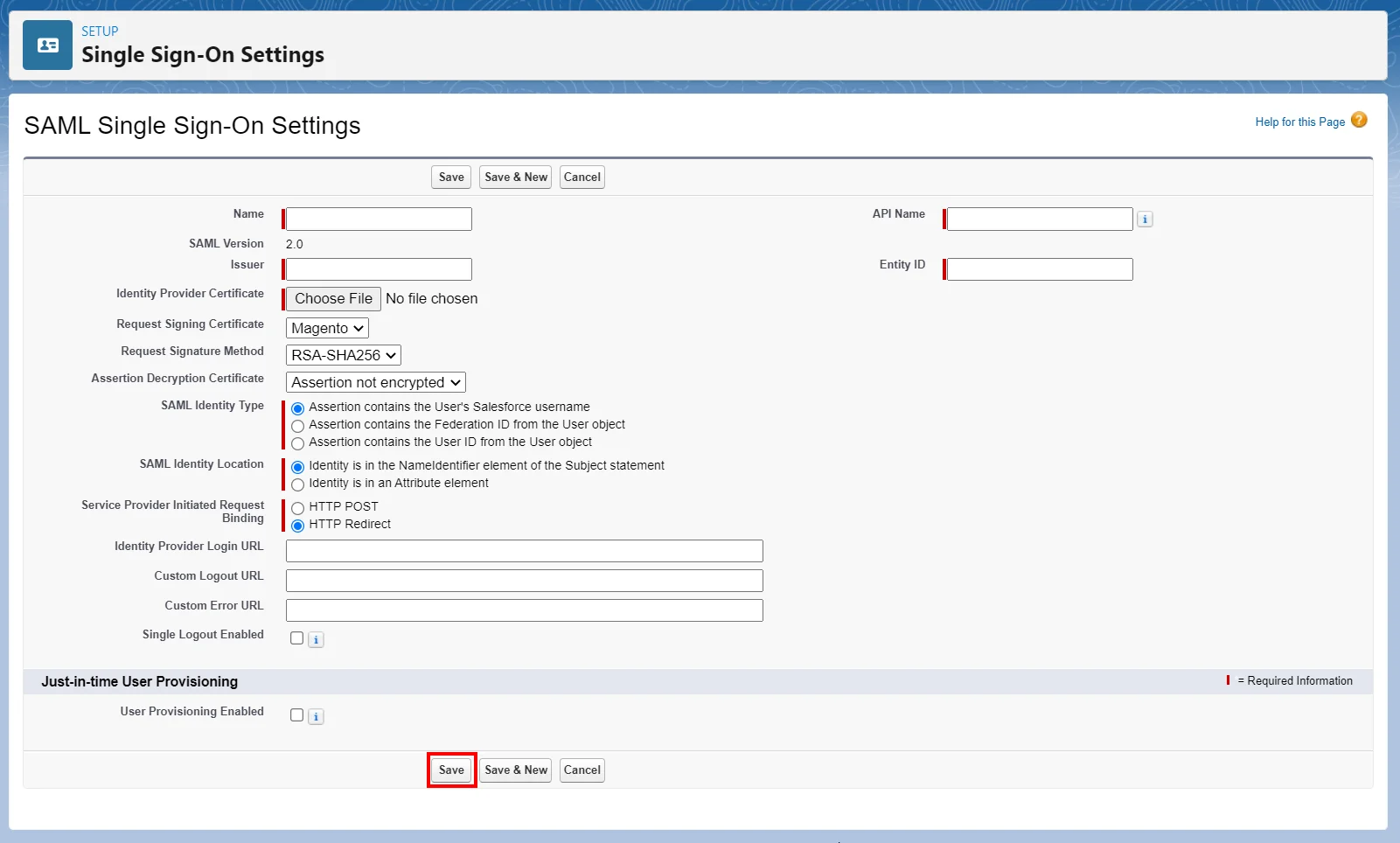Click the info icon beside API Name
1400x843 pixels.
[x=1145, y=219]
